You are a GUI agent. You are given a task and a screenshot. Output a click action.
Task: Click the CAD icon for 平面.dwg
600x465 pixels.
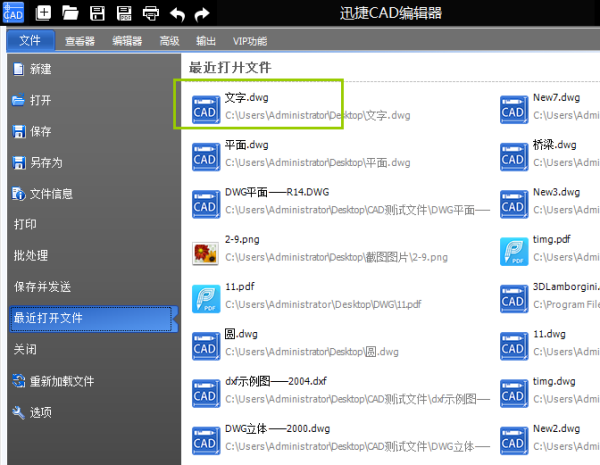(206, 157)
